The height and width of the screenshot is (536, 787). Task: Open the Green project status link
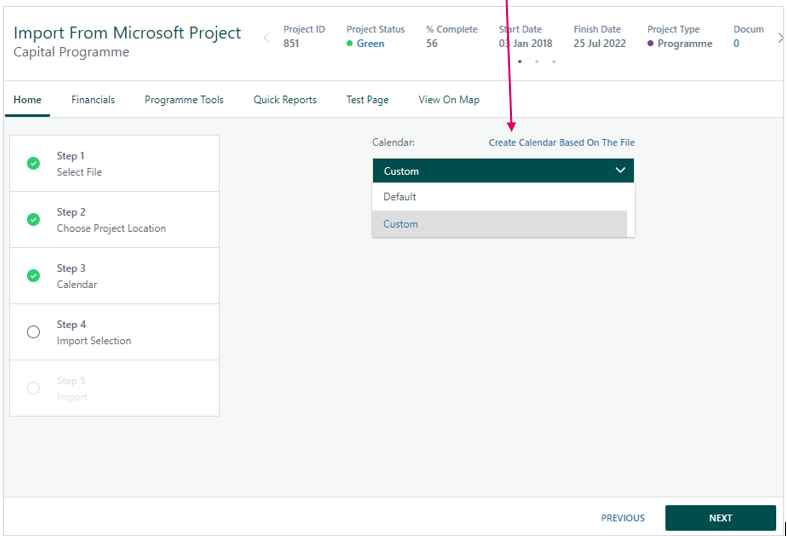[x=370, y=44]
